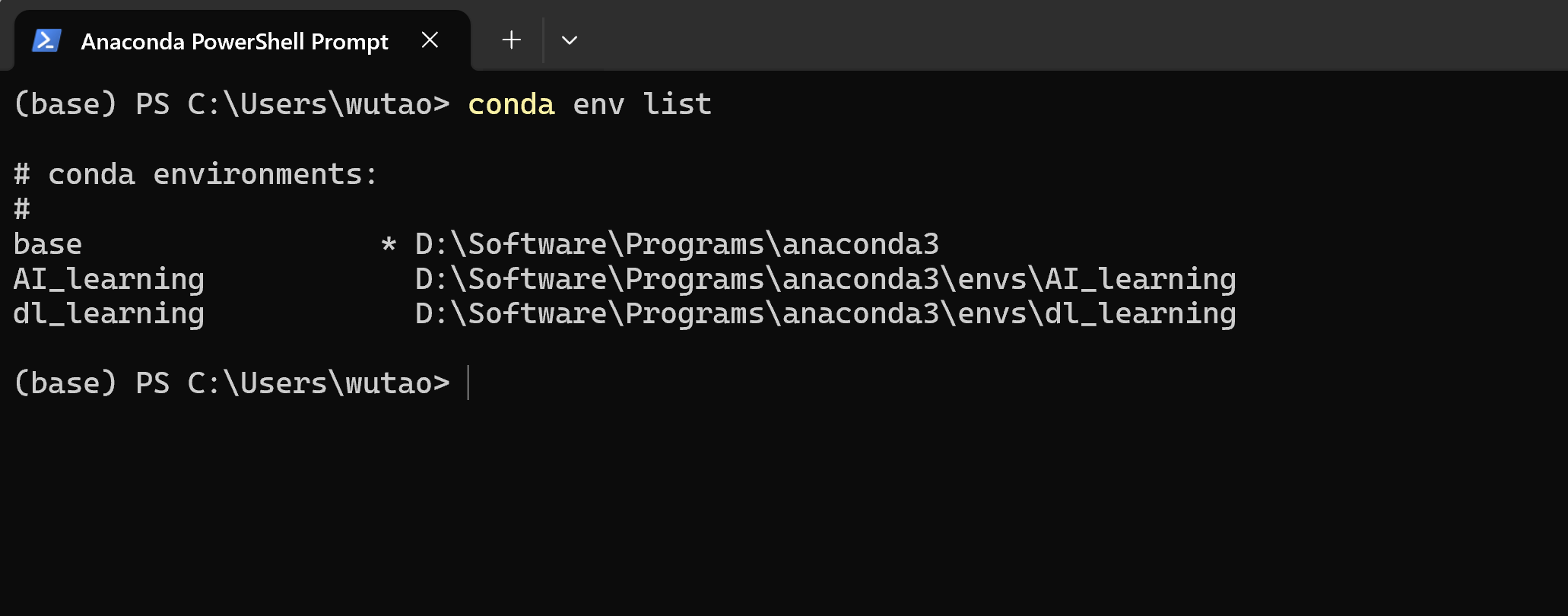Click the '# conda environments:' header line

pyautogui.click(x=195, y=175)
